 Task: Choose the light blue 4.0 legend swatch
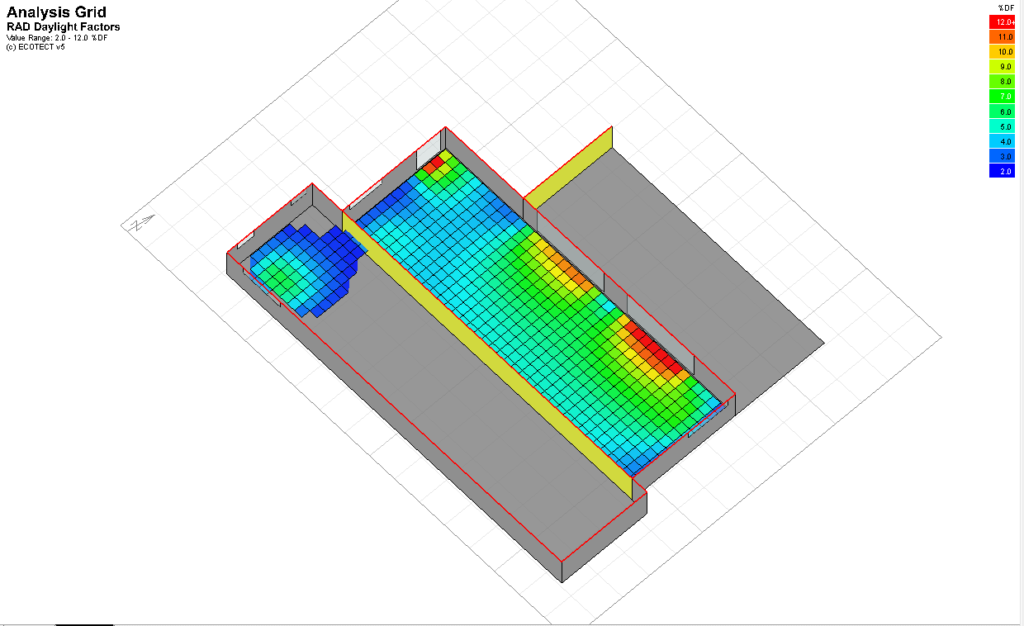click(1002, 142)
